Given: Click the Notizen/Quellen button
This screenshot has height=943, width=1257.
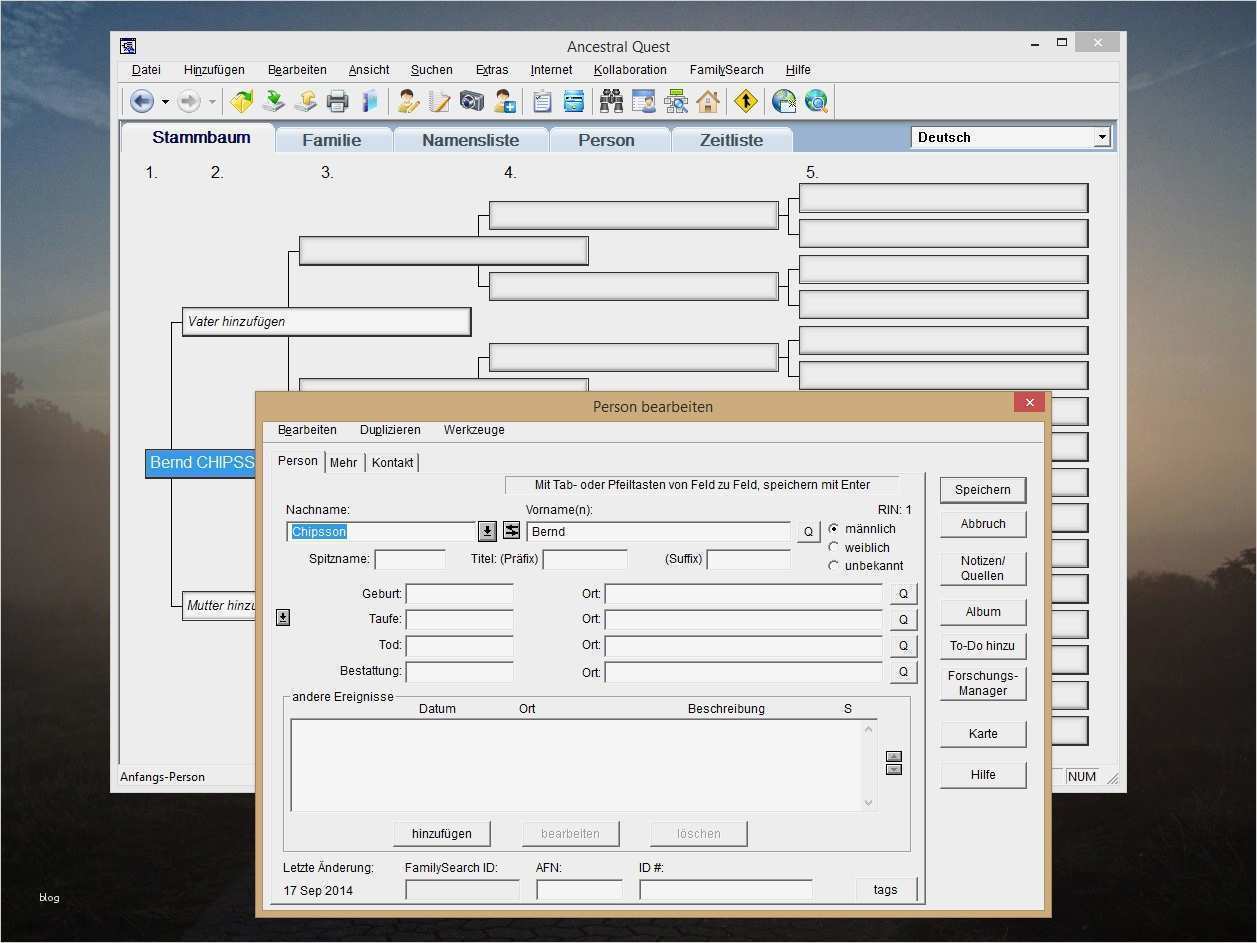Looking at the screenshot, I should click(x=982, y=568).
